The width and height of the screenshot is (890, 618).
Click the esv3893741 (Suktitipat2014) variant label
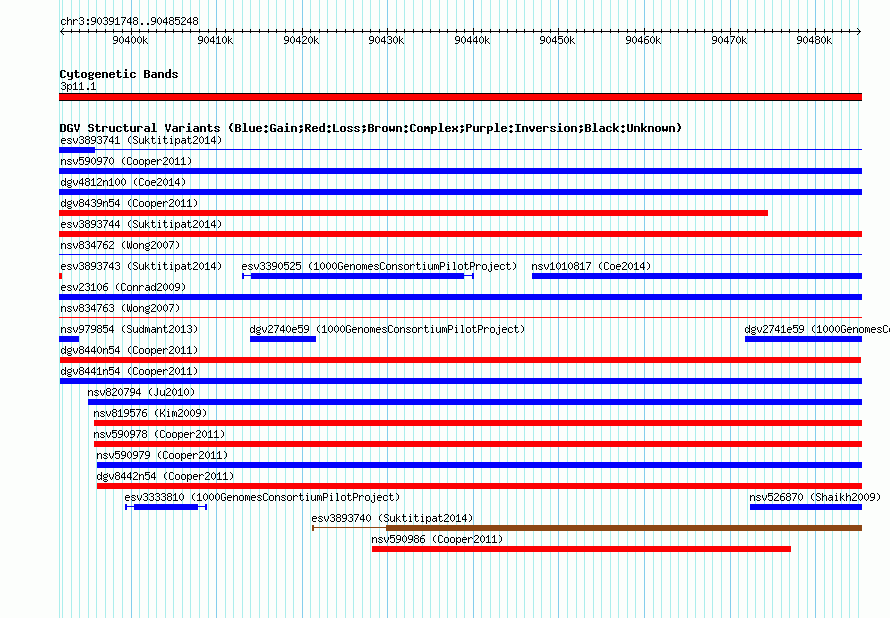141,140
